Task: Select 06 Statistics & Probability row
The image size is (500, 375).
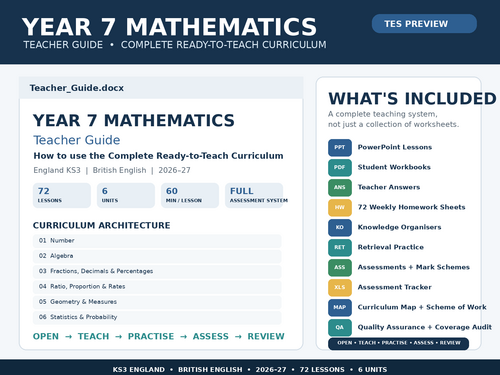Action: pos(157,317)
